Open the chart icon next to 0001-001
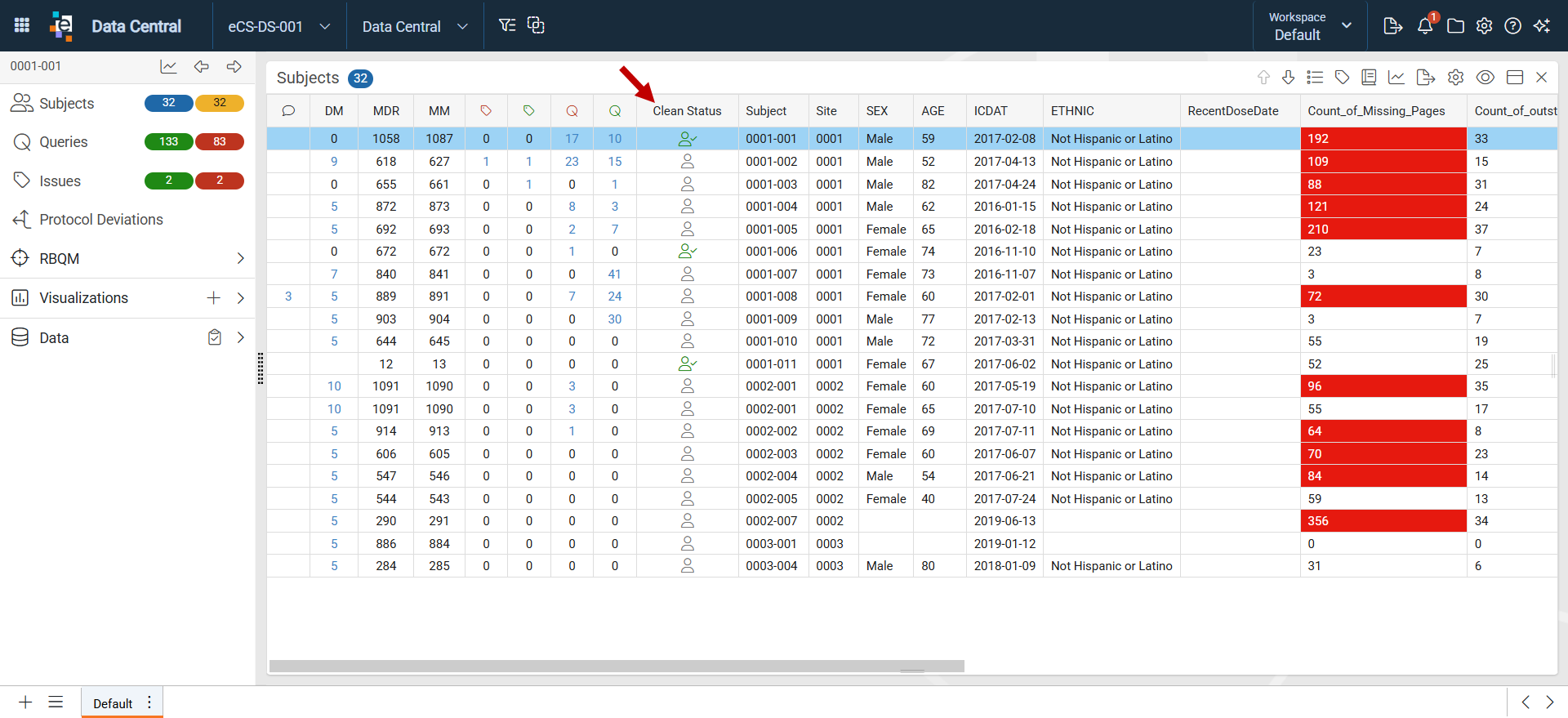 point(168,67)
